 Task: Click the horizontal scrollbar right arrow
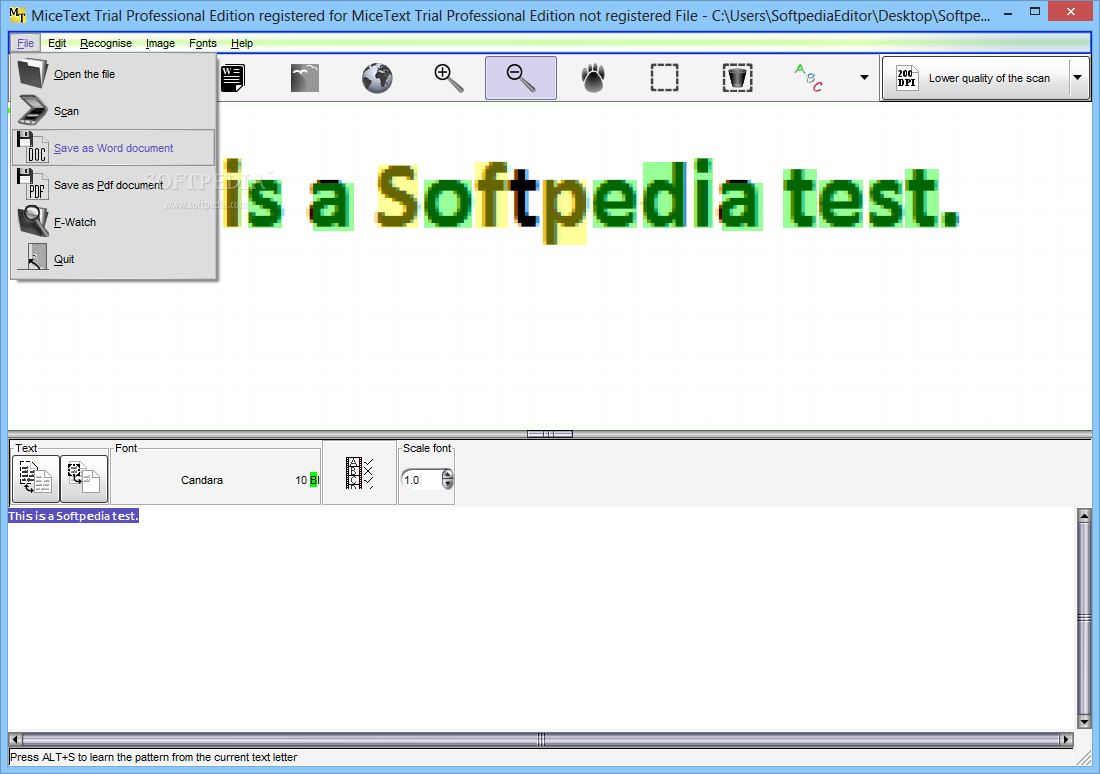(1066, 739)
